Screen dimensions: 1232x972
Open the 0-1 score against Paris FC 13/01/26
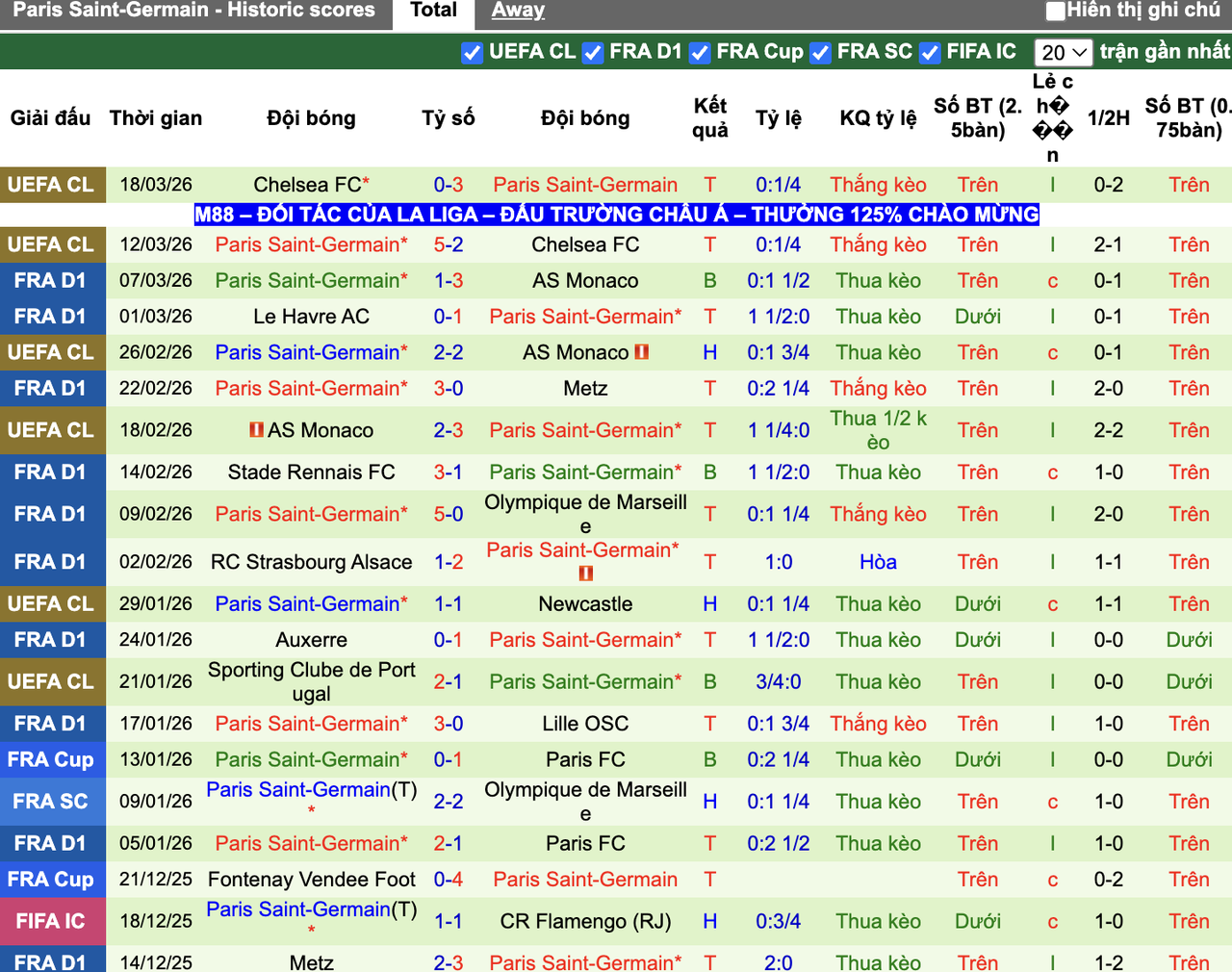coord(449,759)
